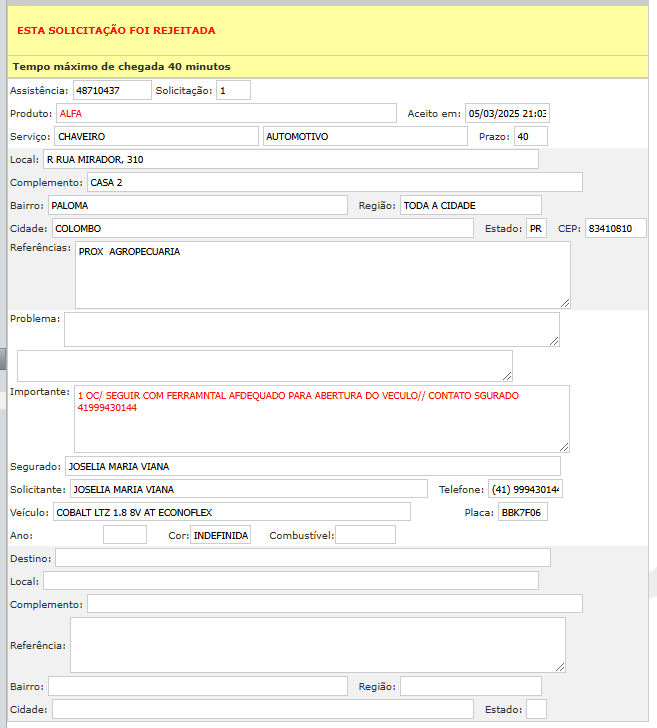Select the Solicitação number field

click(x=232, y=90)
